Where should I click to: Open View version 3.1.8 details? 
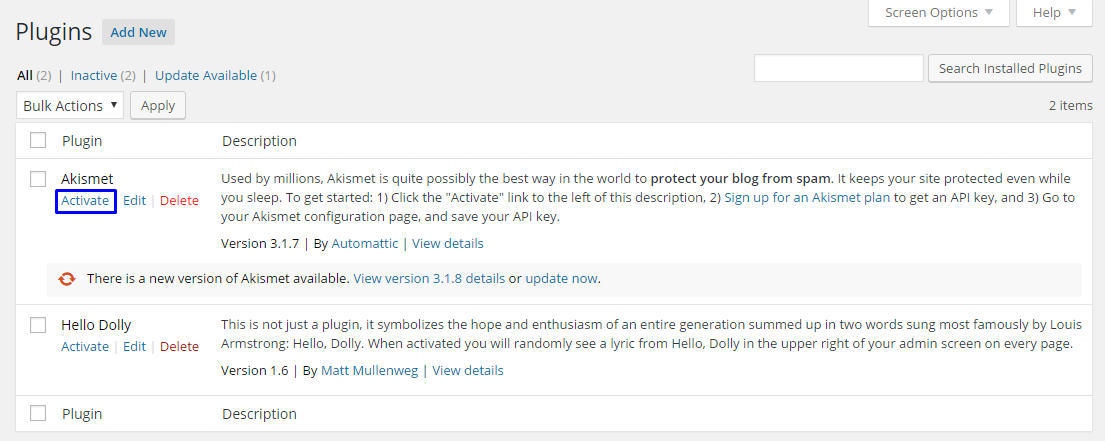tap(429, 278)
